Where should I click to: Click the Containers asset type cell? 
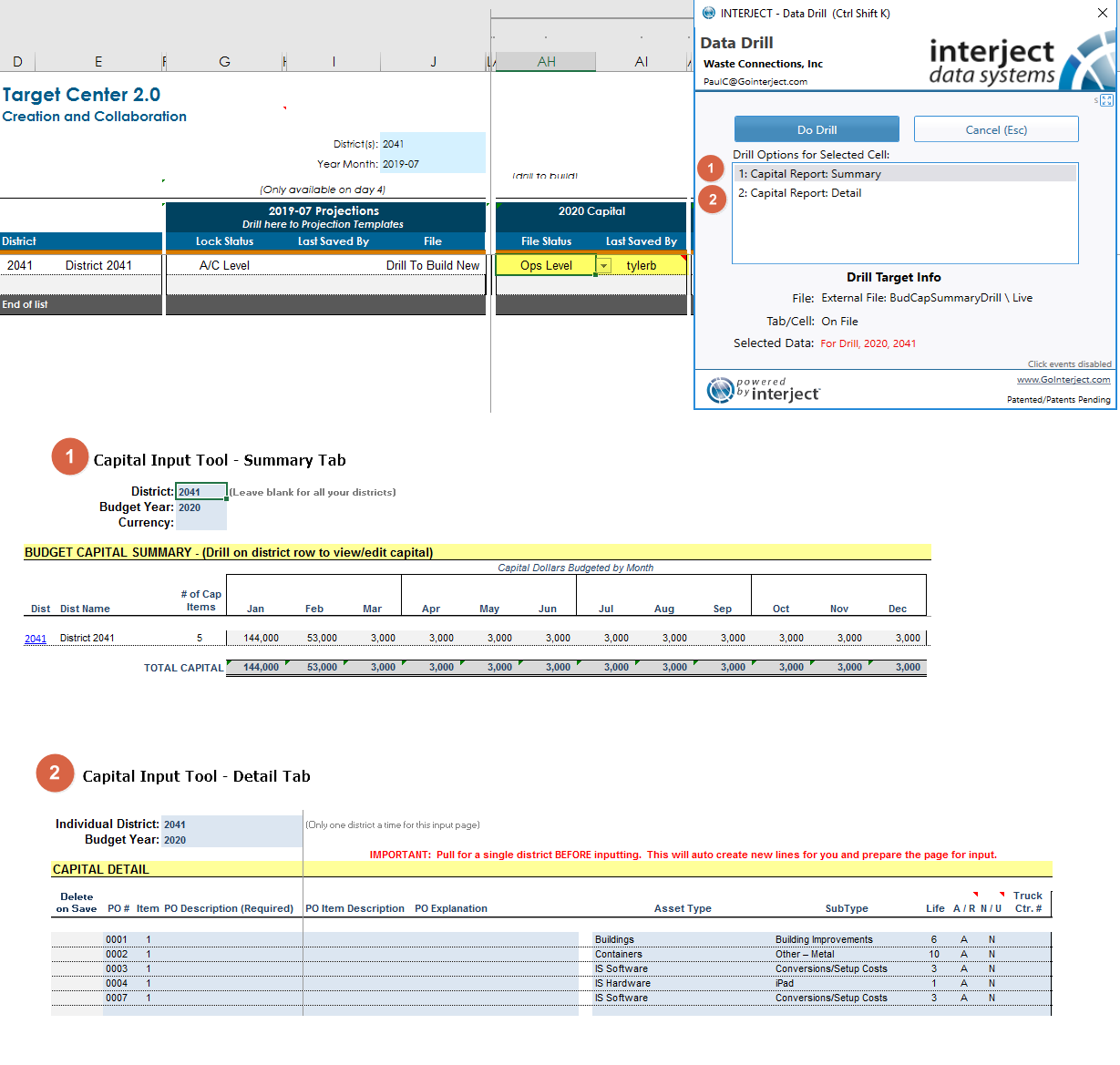tap(619, 954)
